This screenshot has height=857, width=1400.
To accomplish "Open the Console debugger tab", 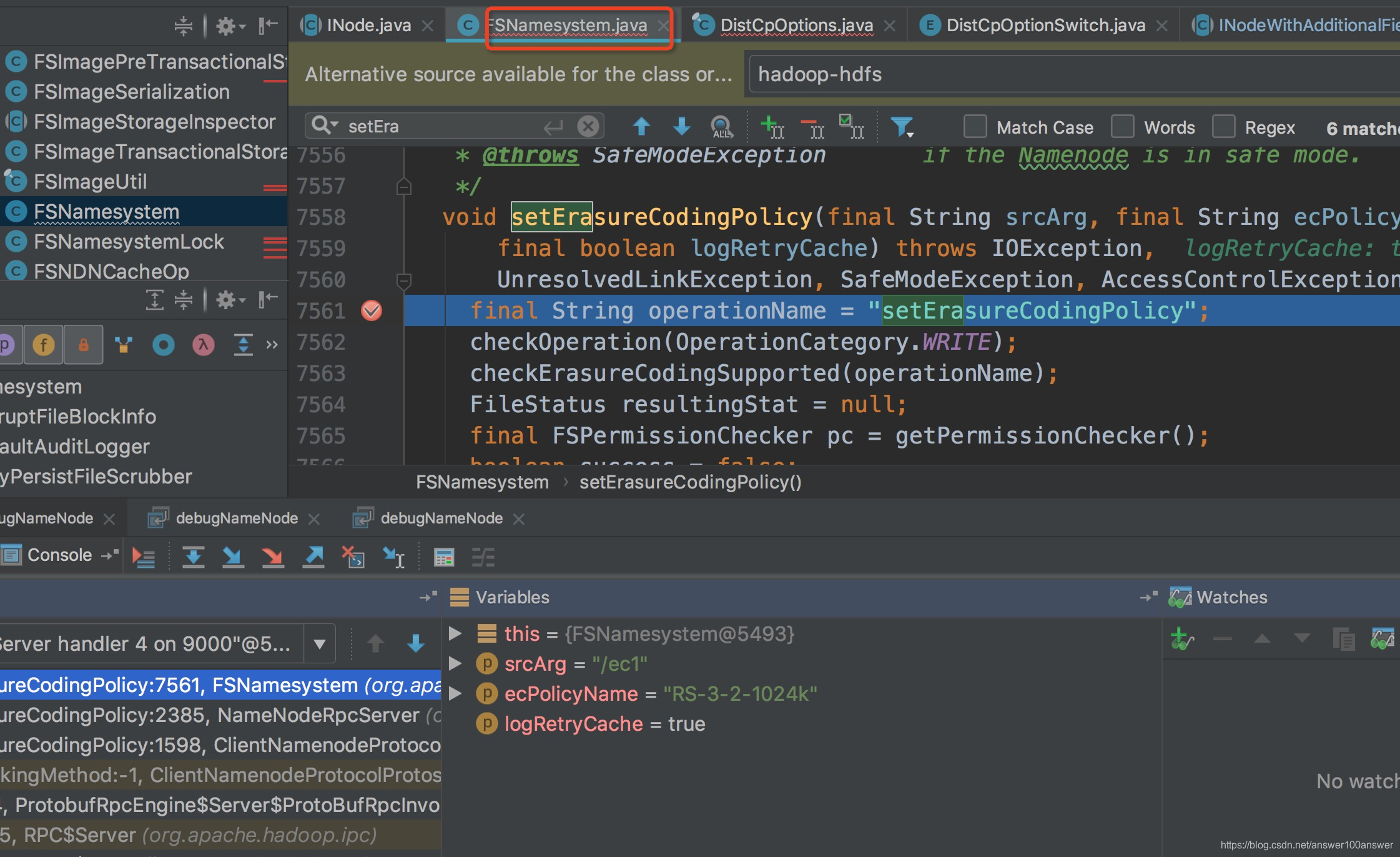I will (x=59, y=555).
